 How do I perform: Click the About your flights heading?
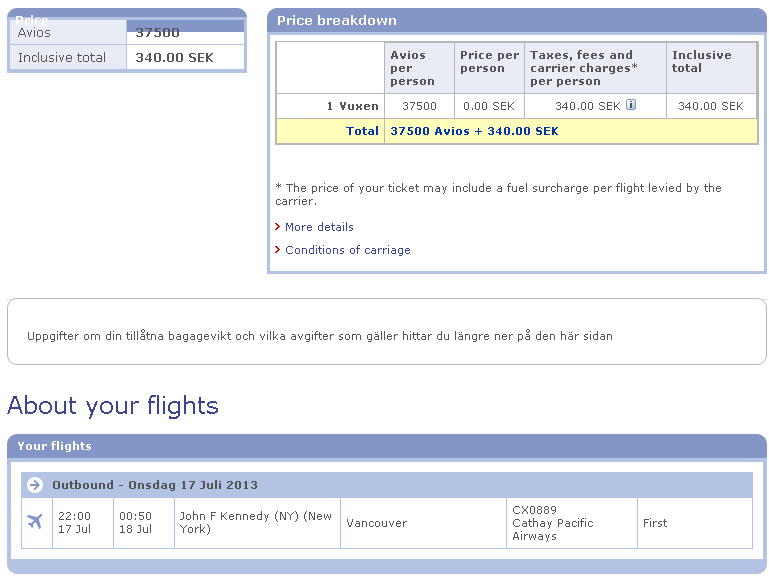point(113,405)
